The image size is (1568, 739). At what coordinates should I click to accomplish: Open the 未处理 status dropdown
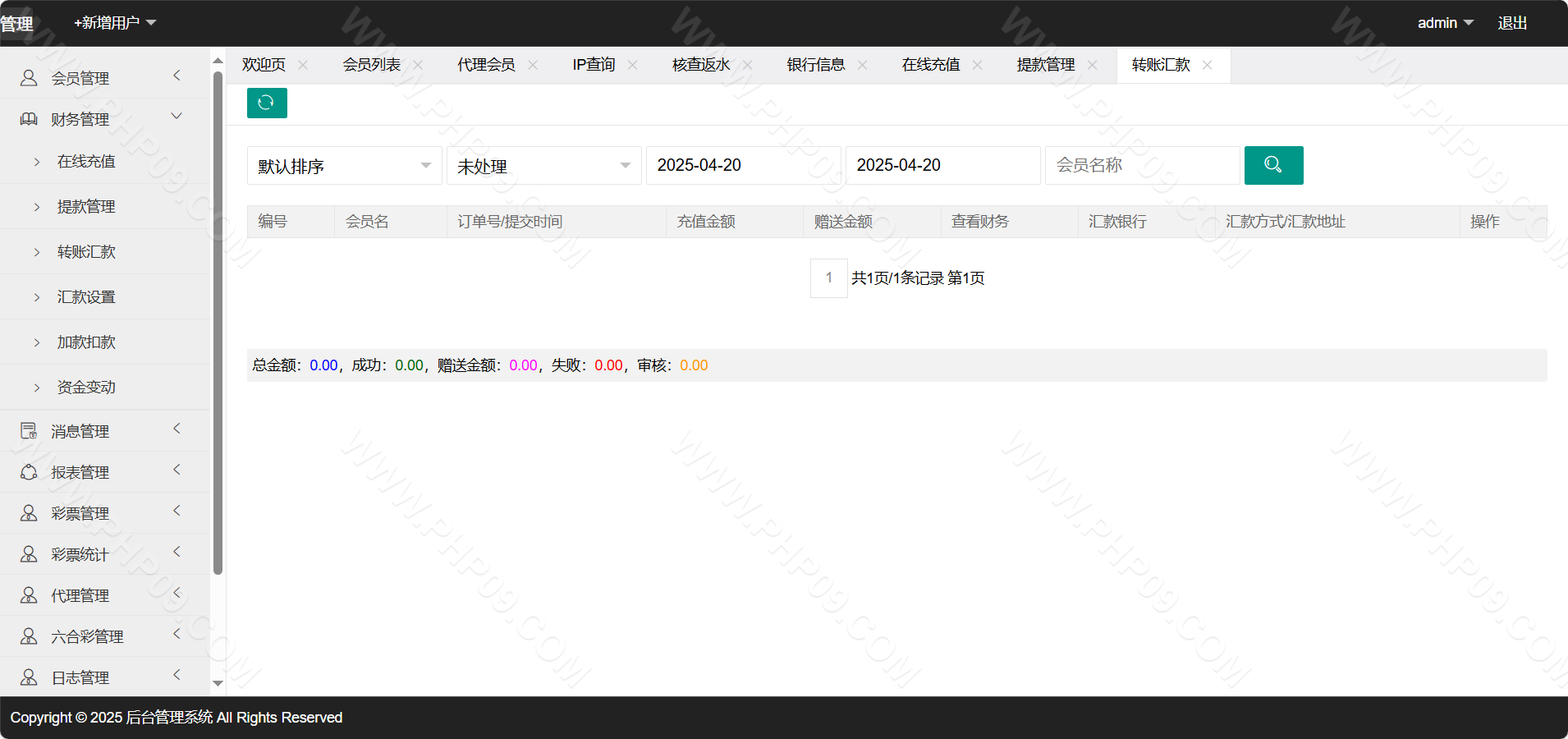pos(543,166)
